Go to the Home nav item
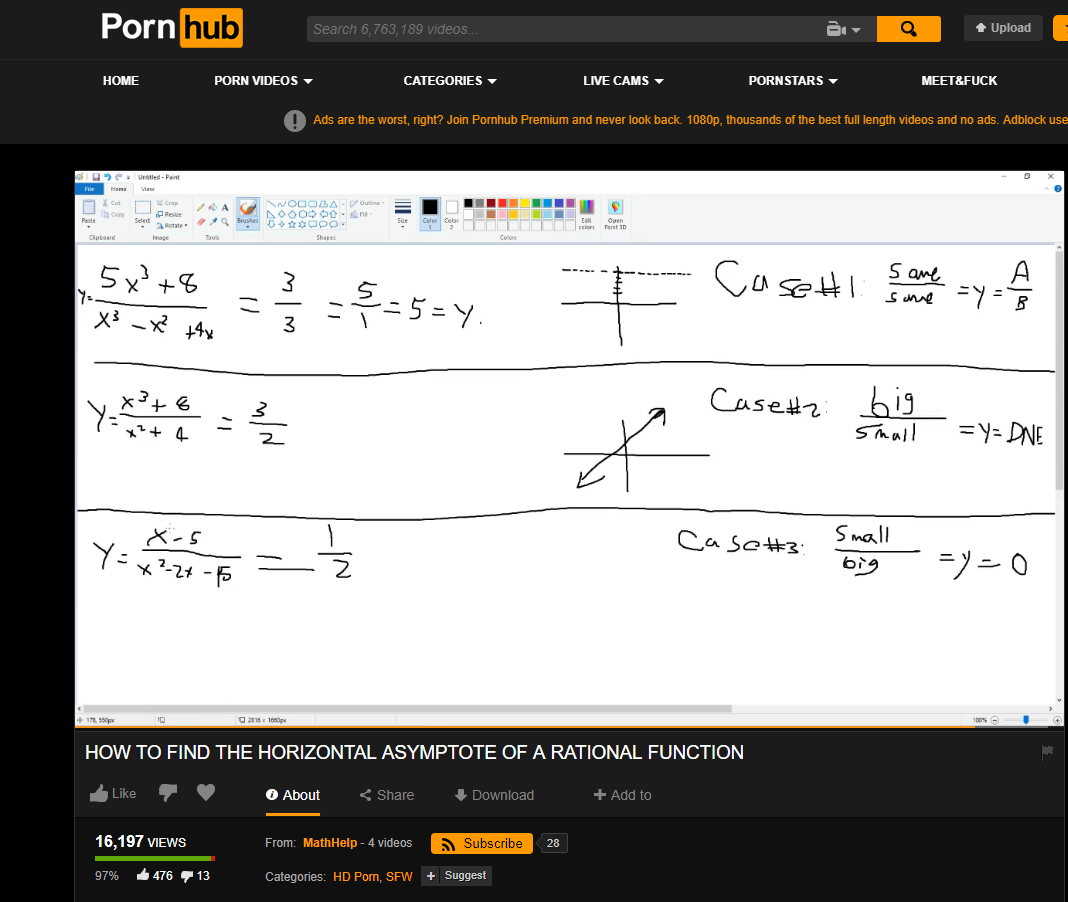 tap(121, 80)
